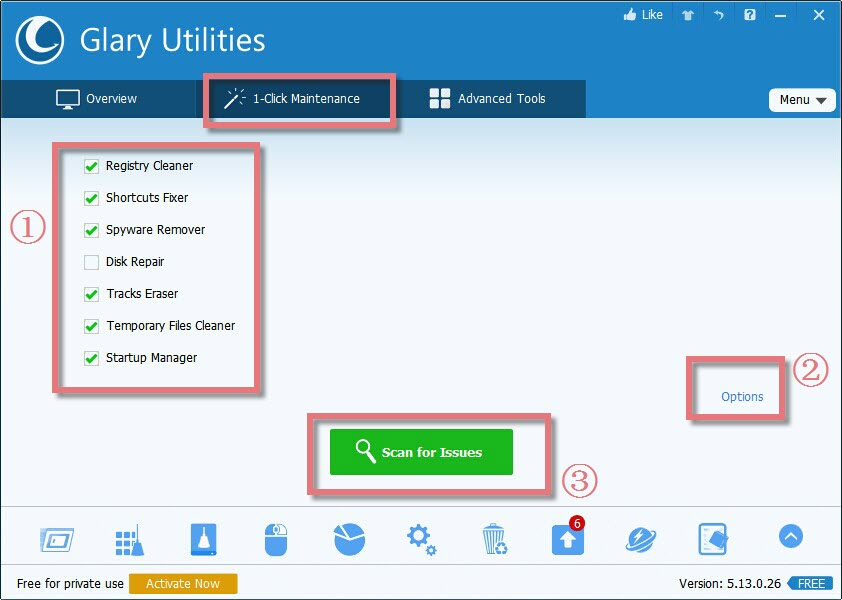Open the help via the question mark icon
This screenshot has height=600, width=842.
coord(750,15)
